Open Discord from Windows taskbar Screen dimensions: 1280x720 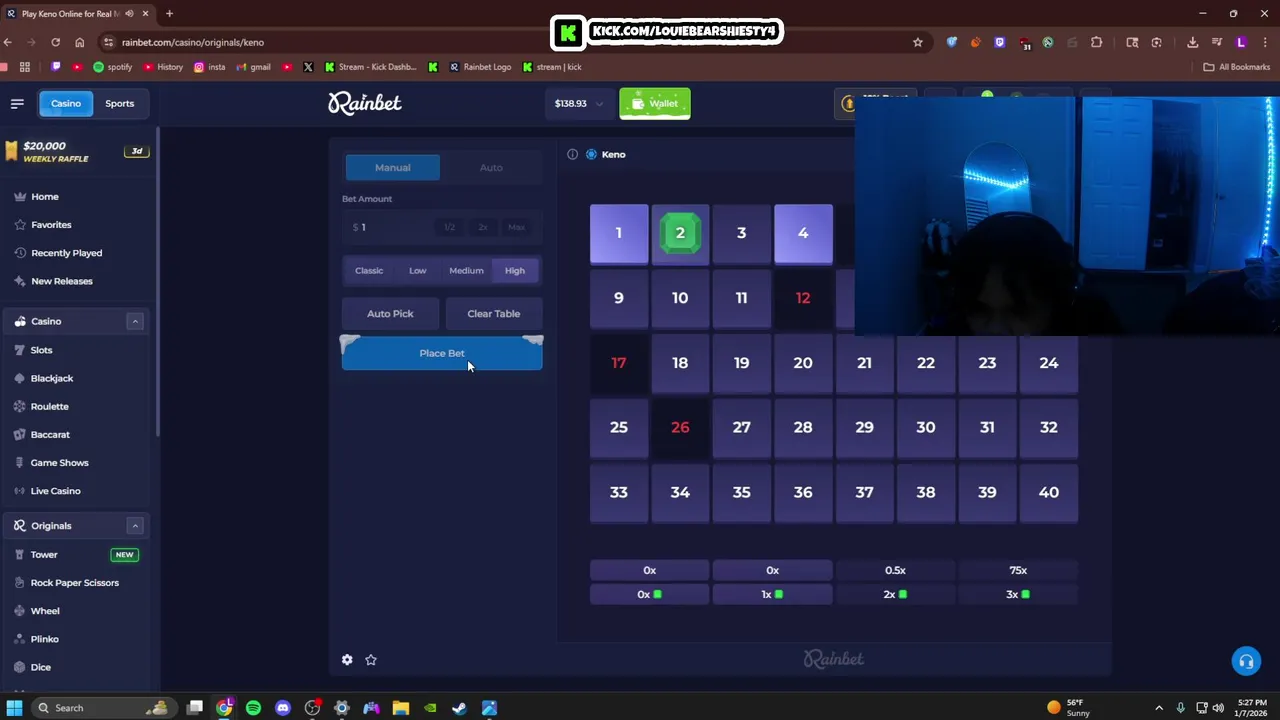[x=283, y=708]
